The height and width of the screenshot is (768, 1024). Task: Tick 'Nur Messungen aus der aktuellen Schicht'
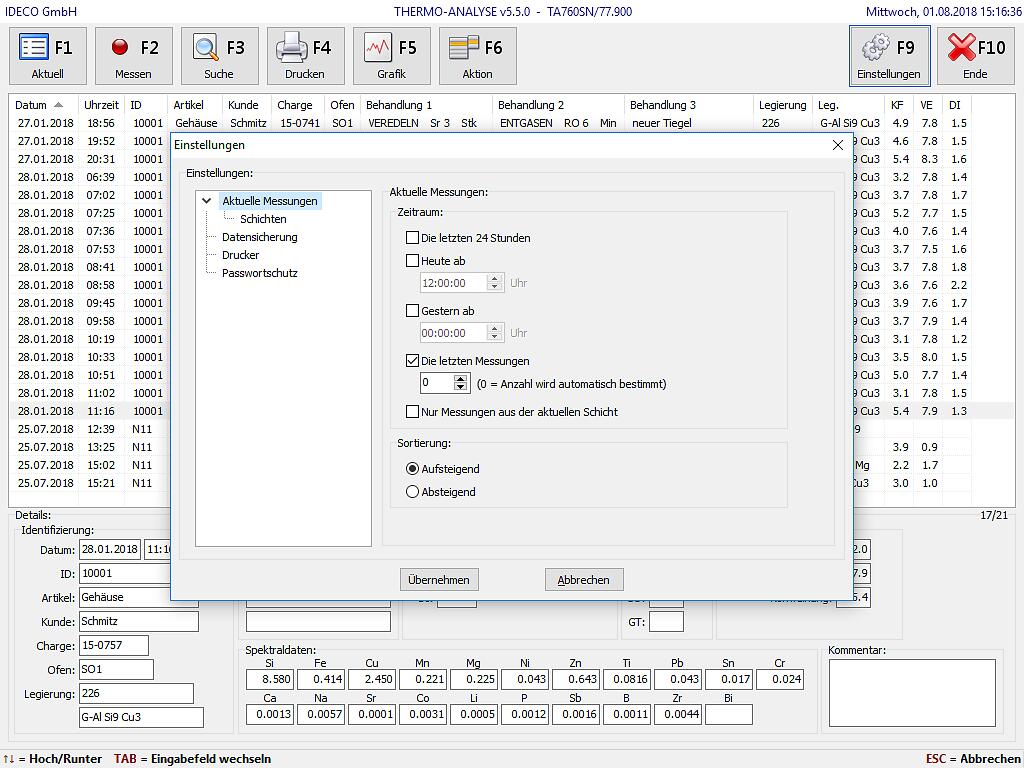click(x=412, y=412)
